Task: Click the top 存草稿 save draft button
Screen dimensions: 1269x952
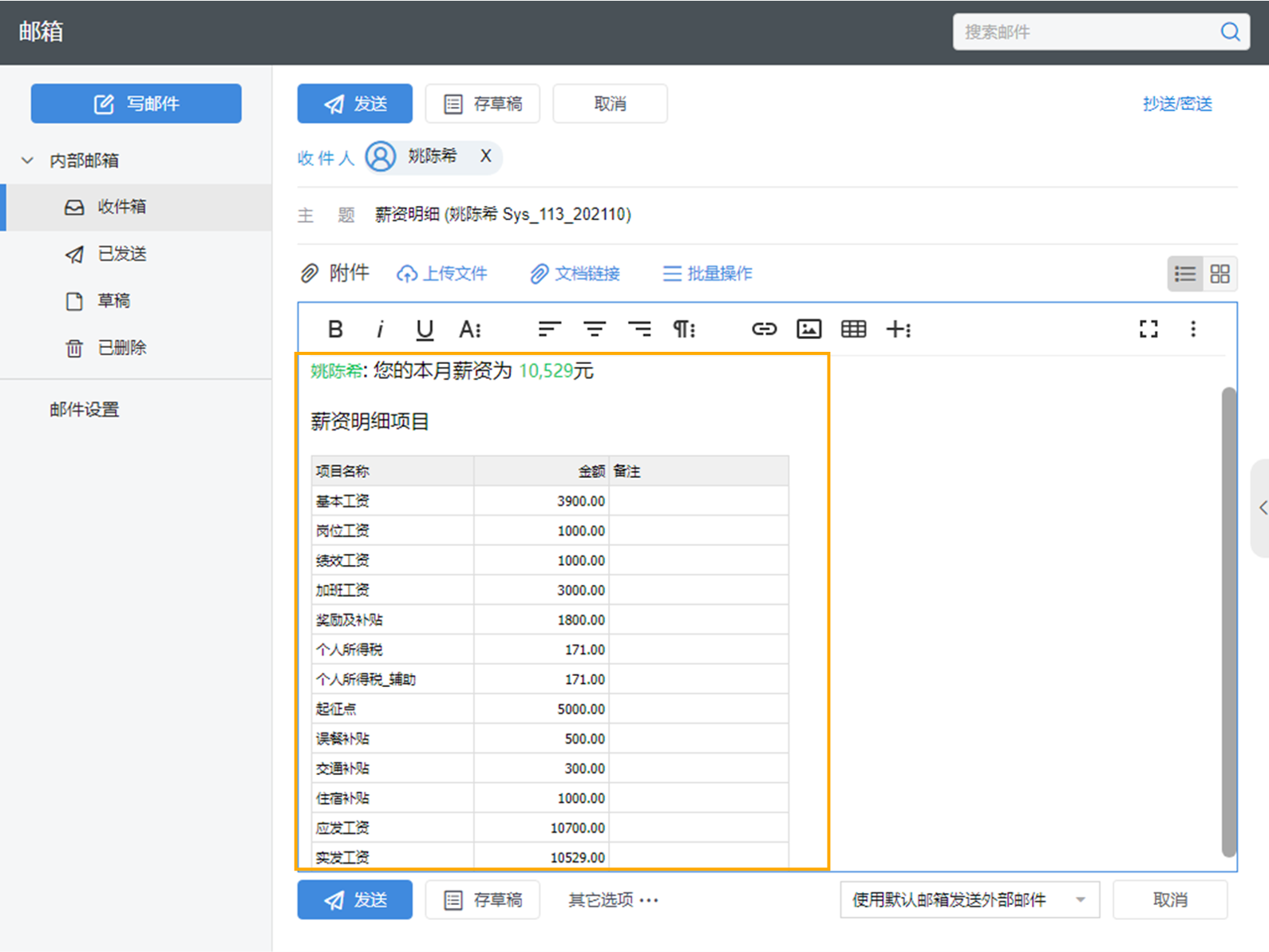Action: (483, 104)
